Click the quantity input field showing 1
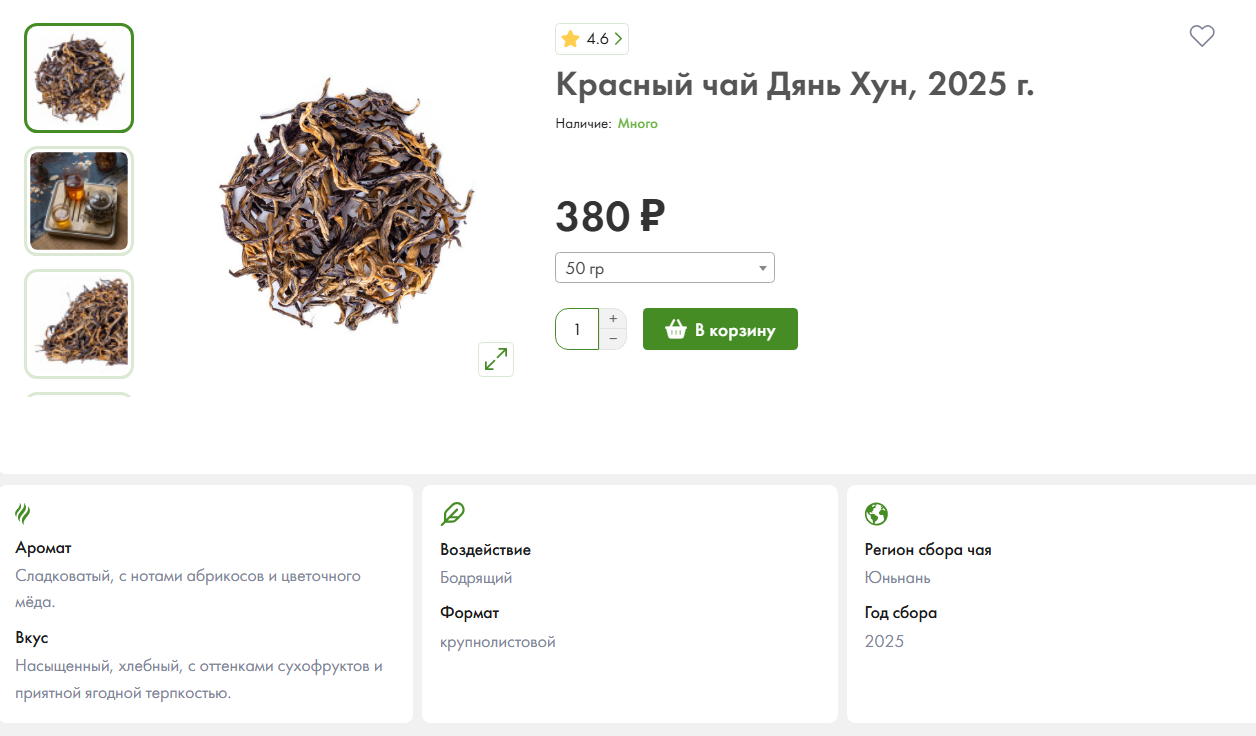Viewport: 1256px width, 736px height. (577, 329)
